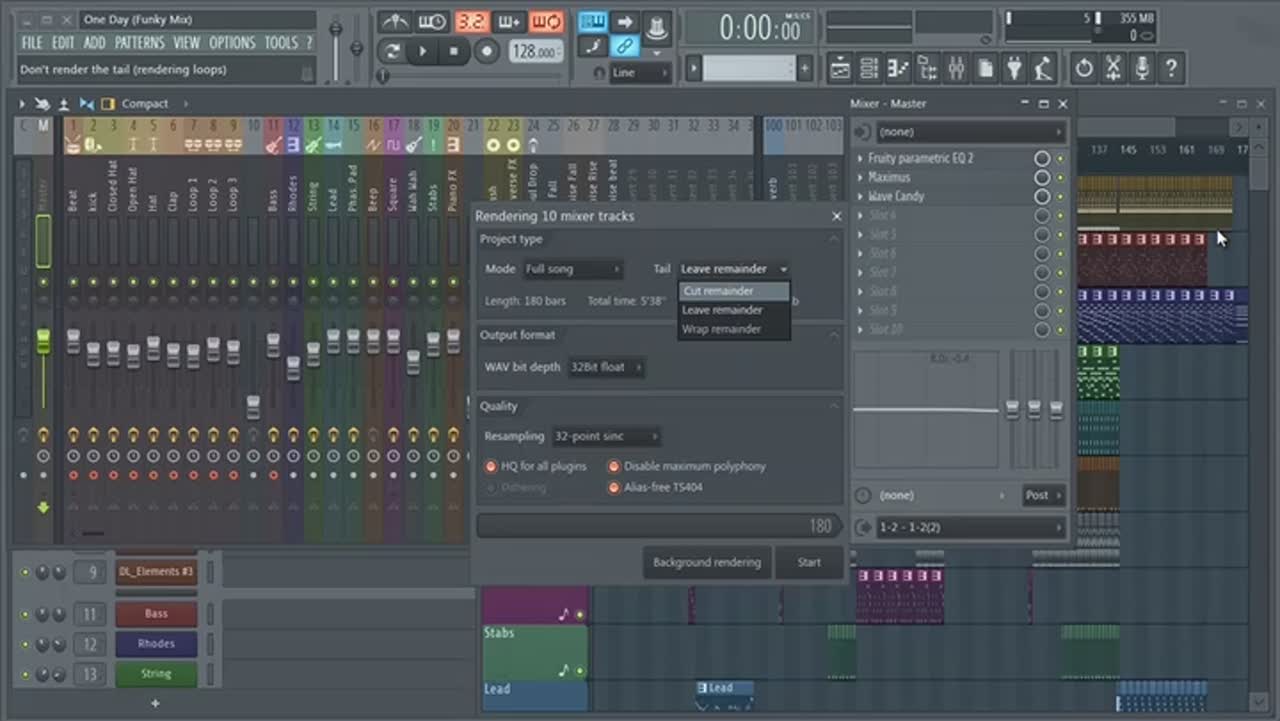Image resolution: width=1280 pixels, height=721 pixels.
Task: Click the link chain icon
Action: pos(624,46)
